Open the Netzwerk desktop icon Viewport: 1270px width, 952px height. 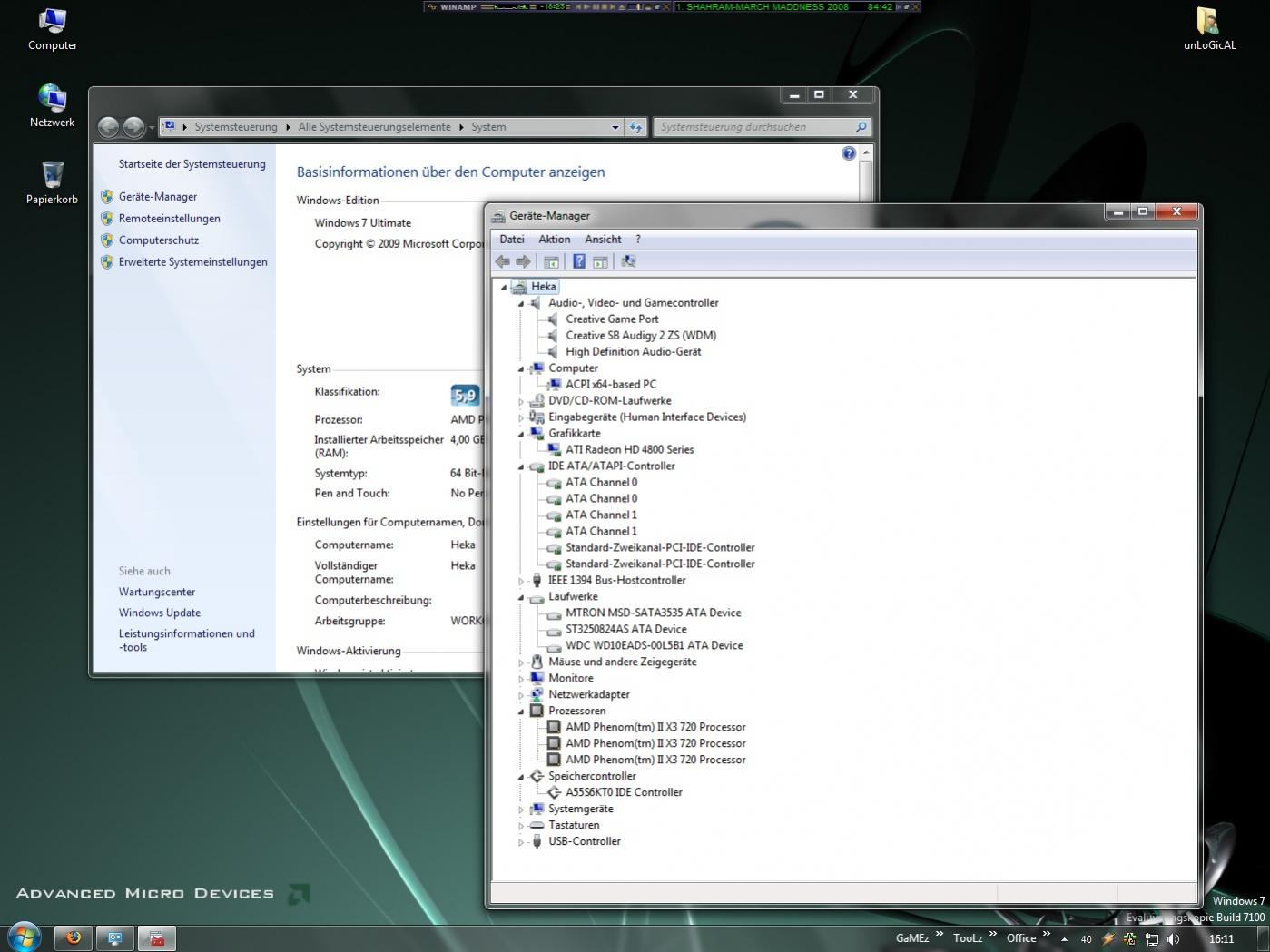[53, 106]
